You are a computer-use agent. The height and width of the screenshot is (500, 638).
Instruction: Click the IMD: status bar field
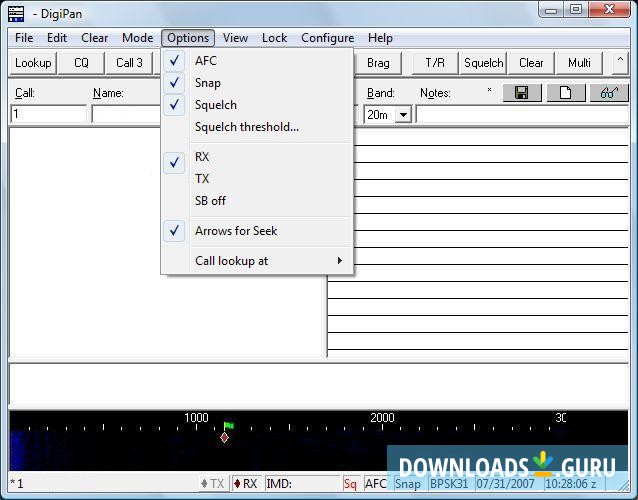302,484
